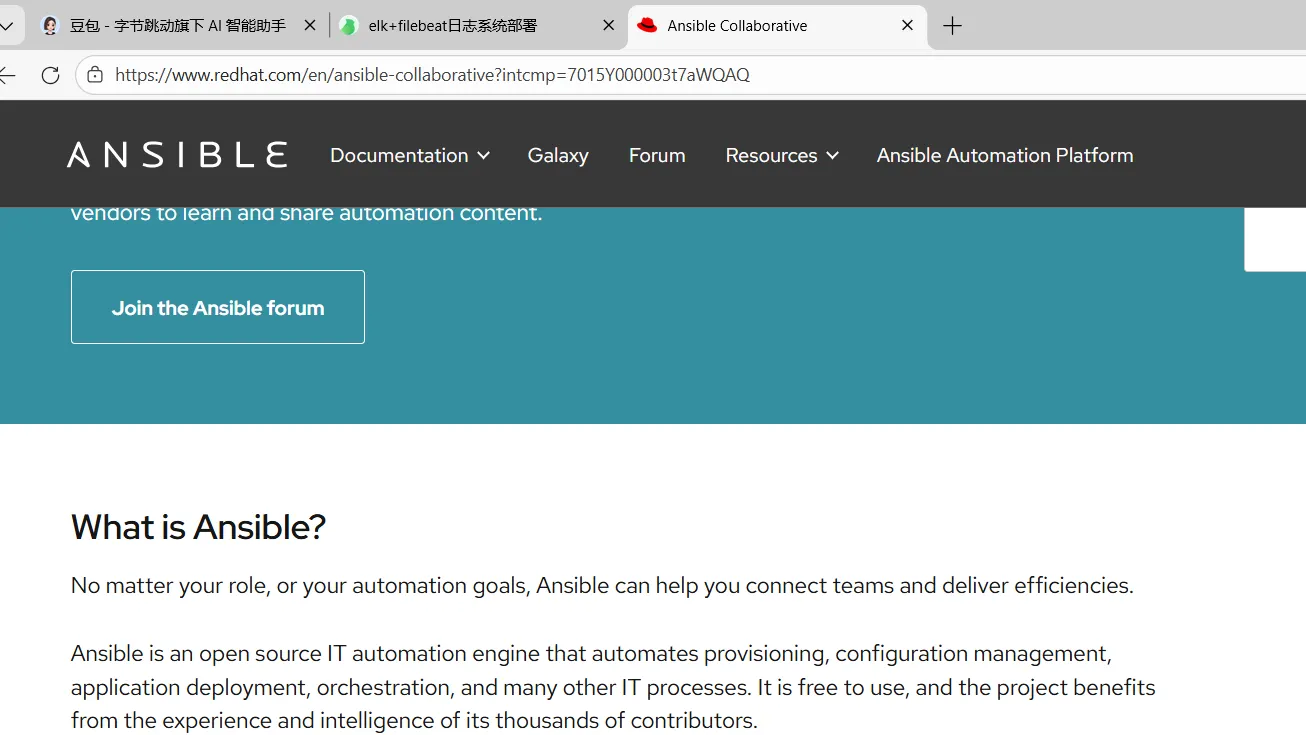Click the avatar favicon on 豆包 tab
Screen dimensions: 1306x735
50,26
